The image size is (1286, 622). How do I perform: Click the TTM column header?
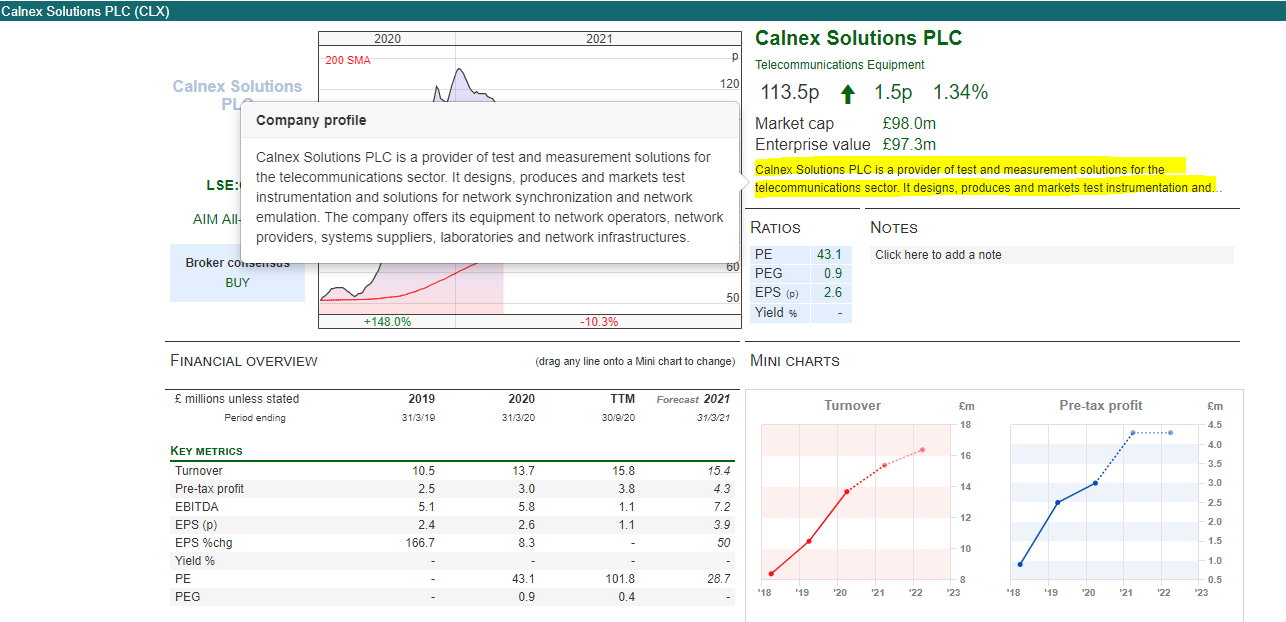click(622, 399)
